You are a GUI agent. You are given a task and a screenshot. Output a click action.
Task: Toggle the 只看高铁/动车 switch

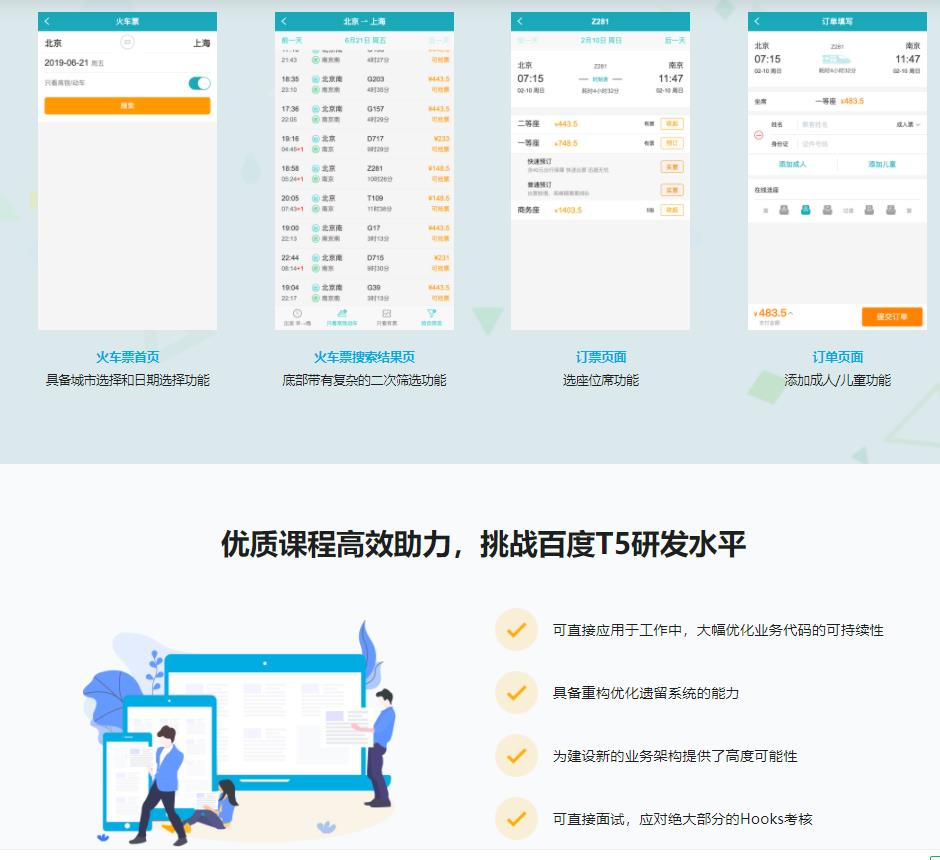[x=199, y=83]
